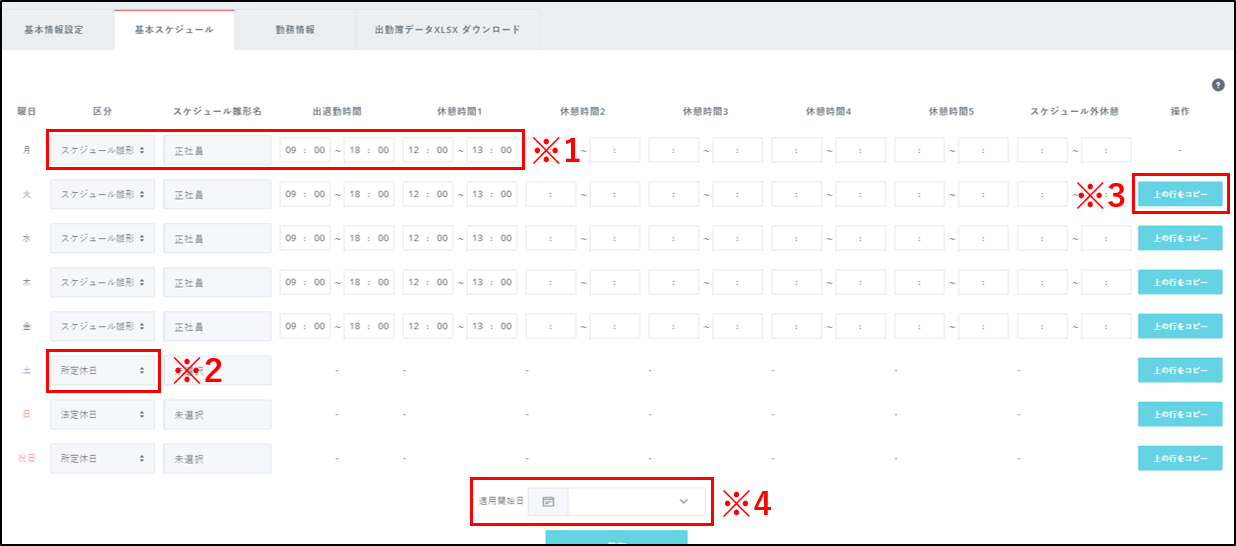Open the 適用開始日 date dropdown
This screenshot has width=1236, height=546.
click(636, 501)
